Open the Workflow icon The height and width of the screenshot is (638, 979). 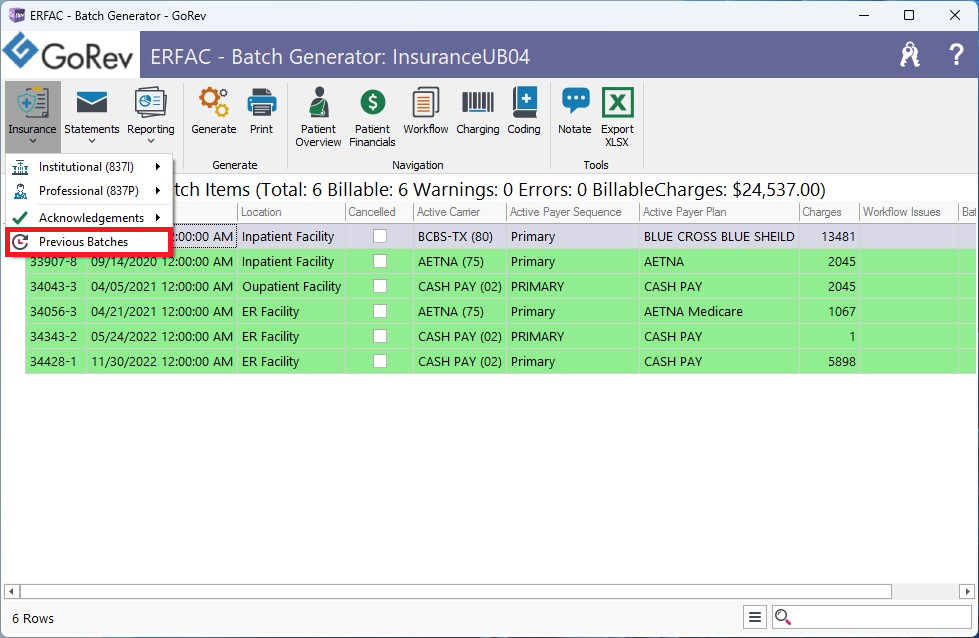[426, 103]
